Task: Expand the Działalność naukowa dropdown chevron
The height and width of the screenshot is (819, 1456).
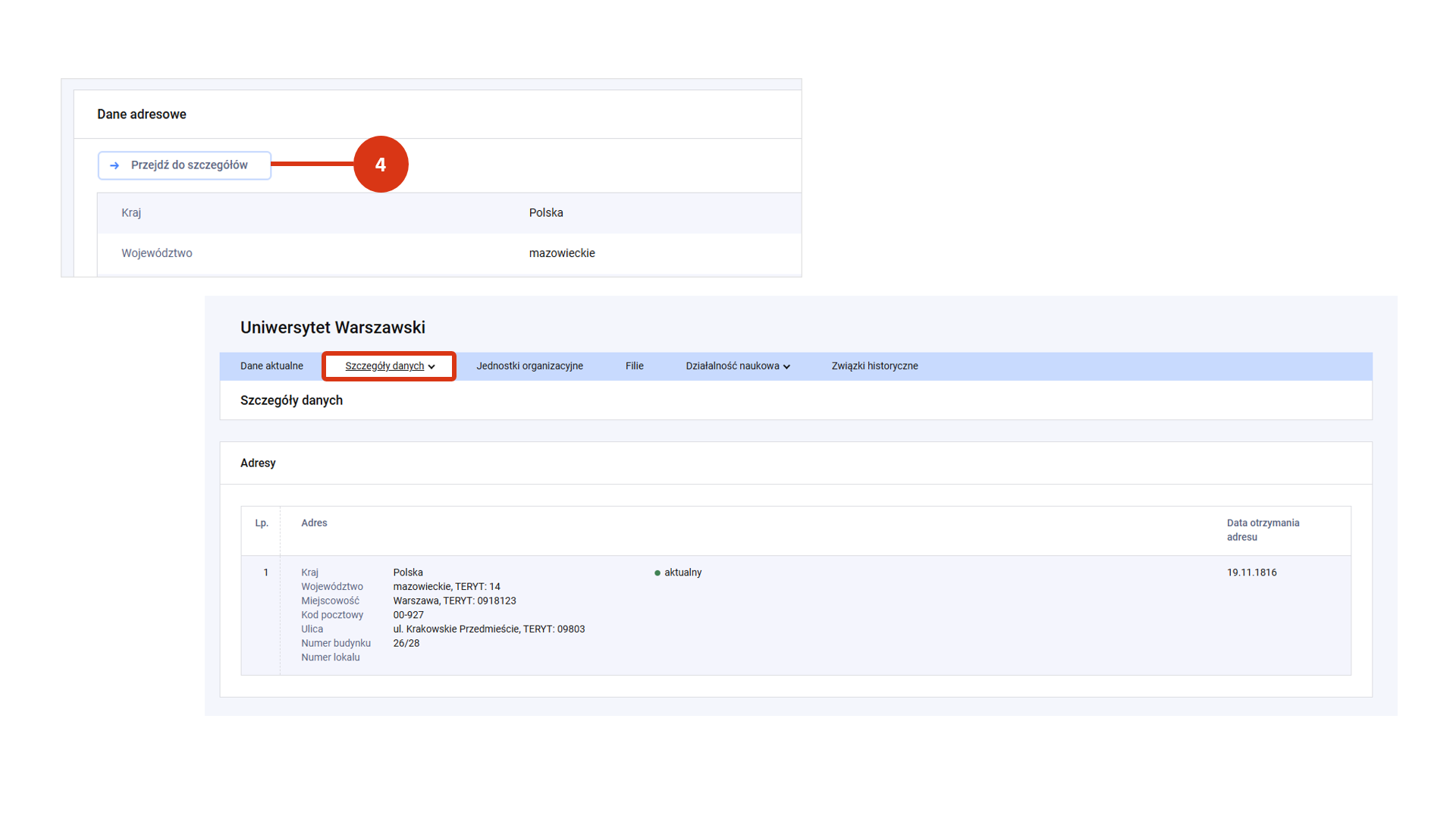Action: (x=786, y=367)
